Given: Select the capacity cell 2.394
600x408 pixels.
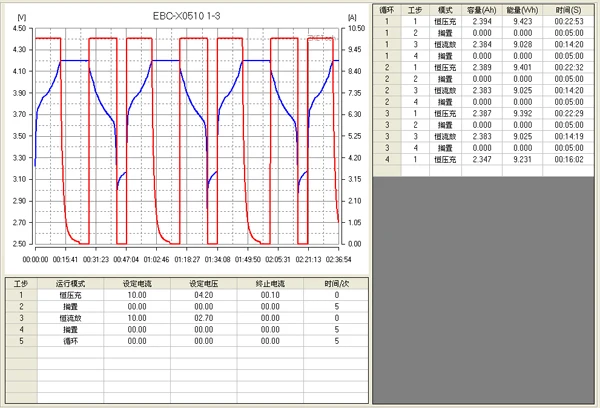Looking at the screenshot, I should pyautogui.click(x=482, y=21).
